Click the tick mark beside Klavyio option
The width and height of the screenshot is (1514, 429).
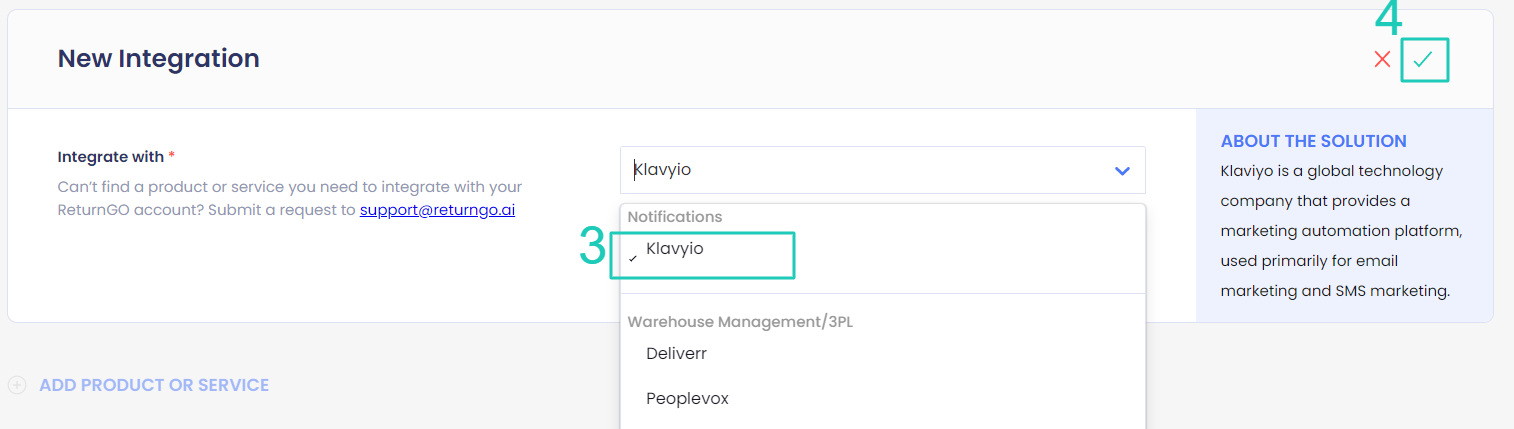coord(632,258)
